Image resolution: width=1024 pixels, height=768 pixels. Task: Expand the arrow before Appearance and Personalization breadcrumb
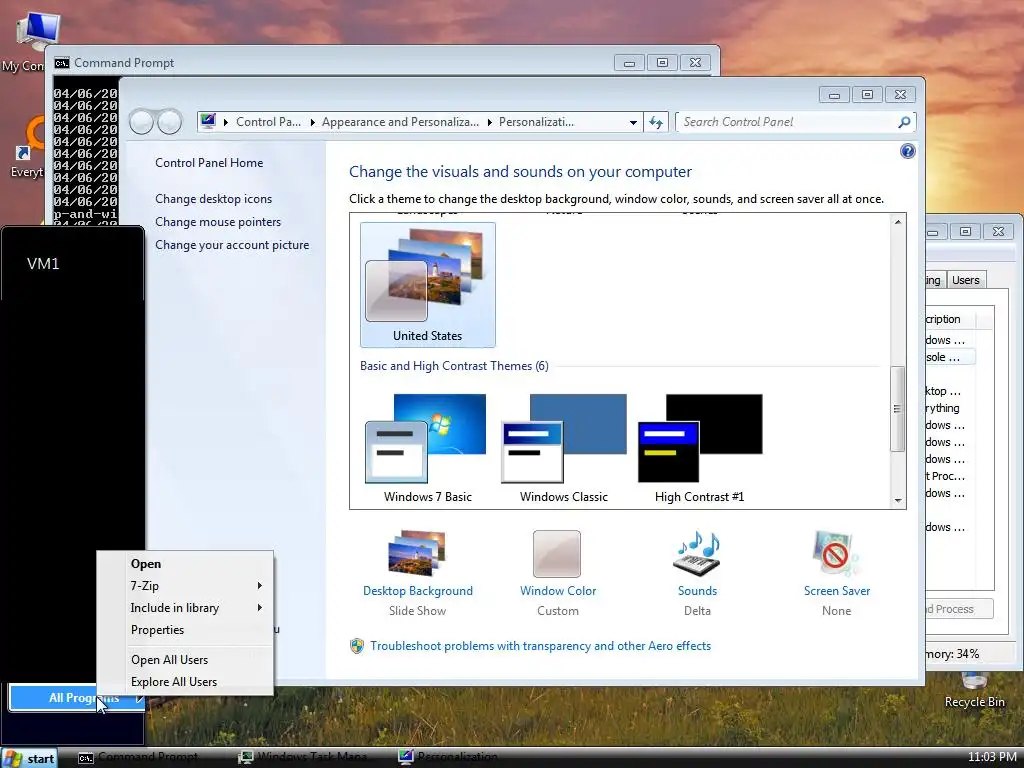pos(312,122)
